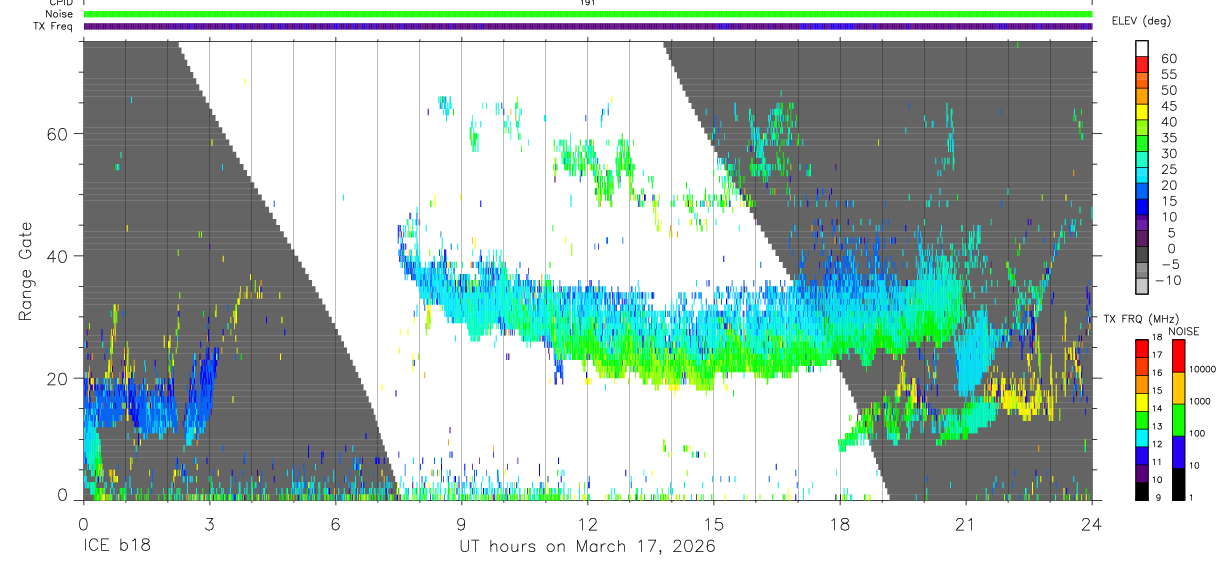1228x567 pixels.
Task: Select the orange 1000–10000 block in NOISE scale
Action: click(x=1178, y=387)
